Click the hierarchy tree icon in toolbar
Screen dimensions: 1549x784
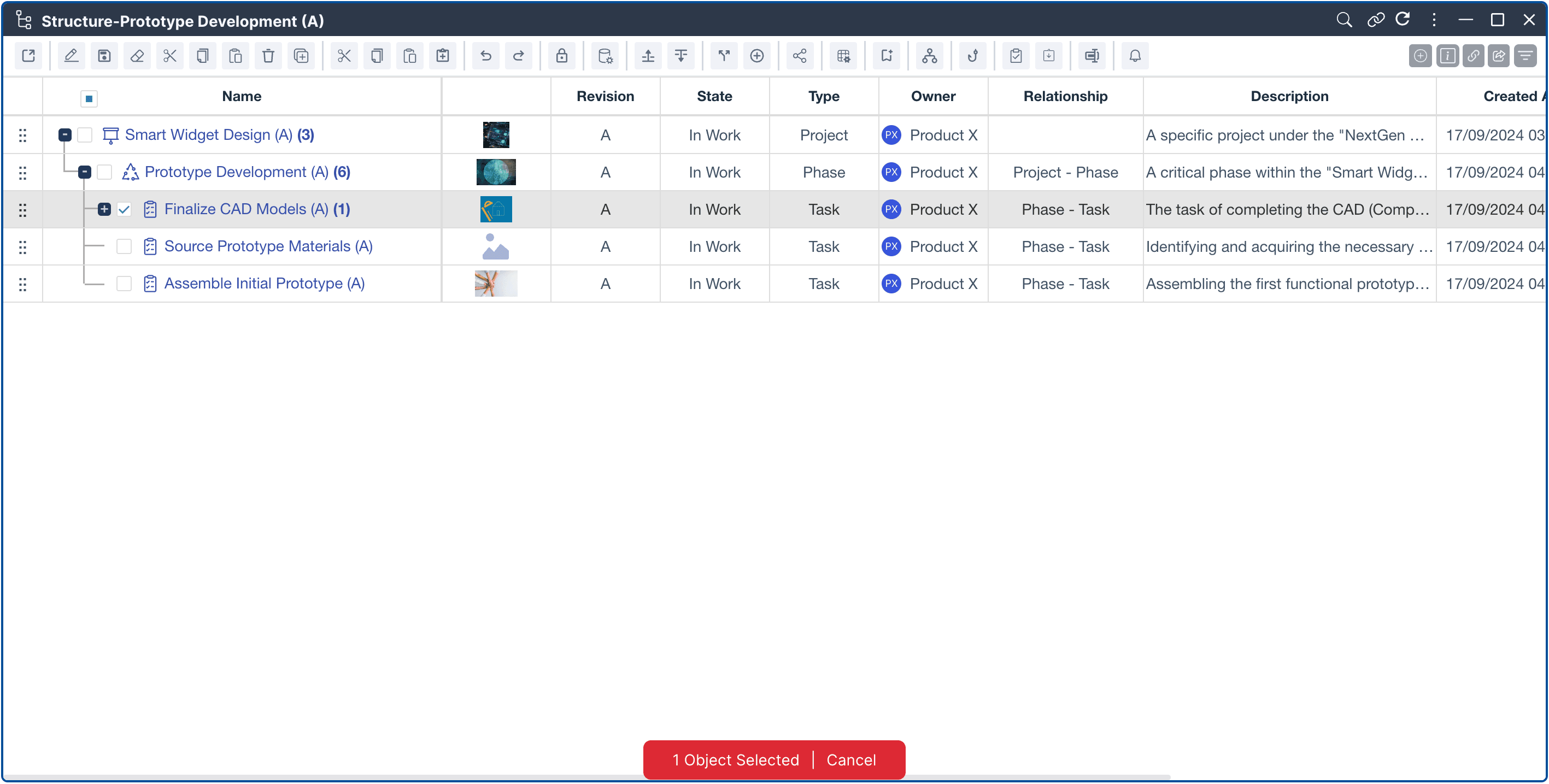[929, 56]
